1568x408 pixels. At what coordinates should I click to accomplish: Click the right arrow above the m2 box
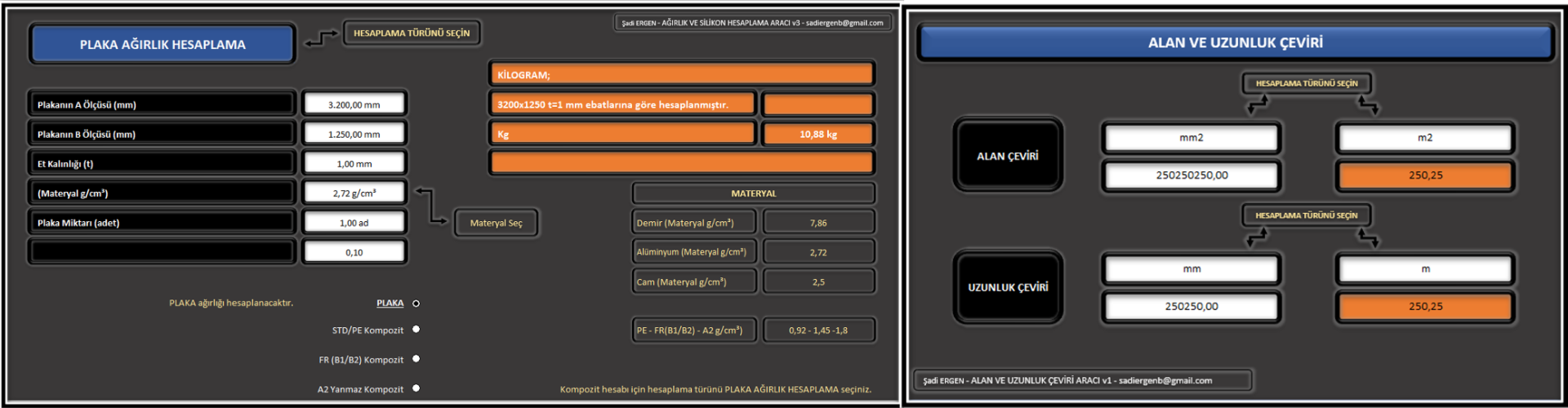(x=1369, y=104)
